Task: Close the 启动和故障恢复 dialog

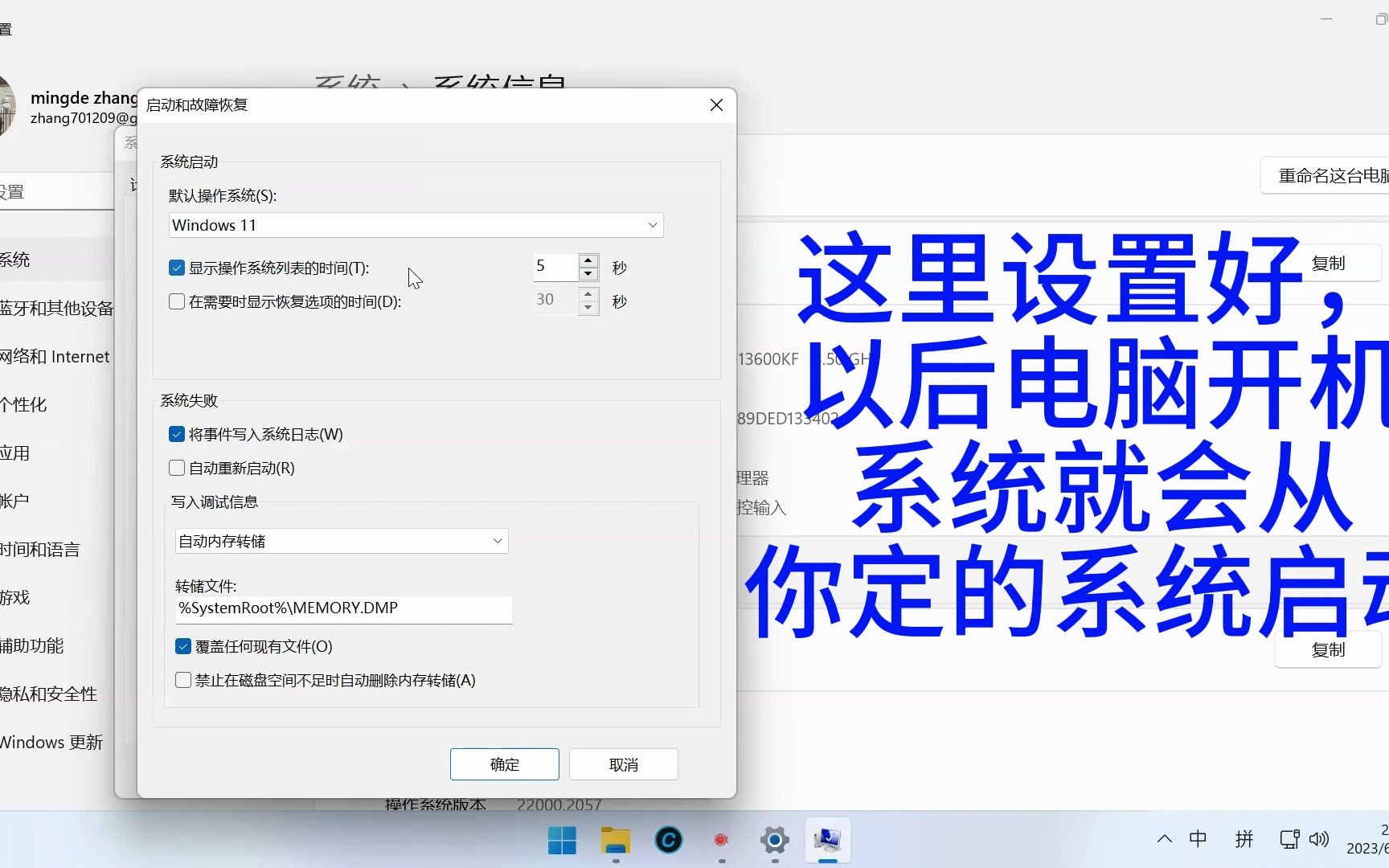Action: click(x=717, y=105)
